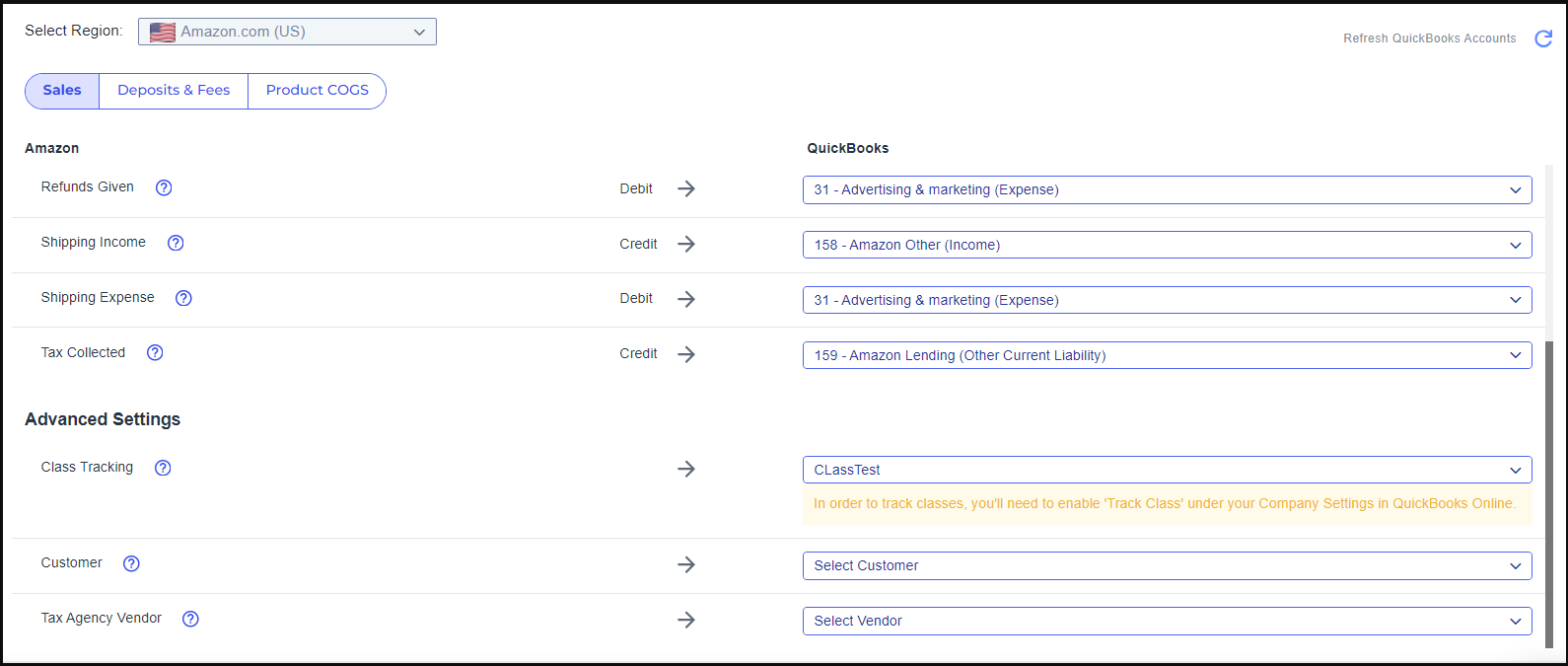Click help icon next to Tax Collected
This screenshot has height=666, width=1568.
(155, 353)
